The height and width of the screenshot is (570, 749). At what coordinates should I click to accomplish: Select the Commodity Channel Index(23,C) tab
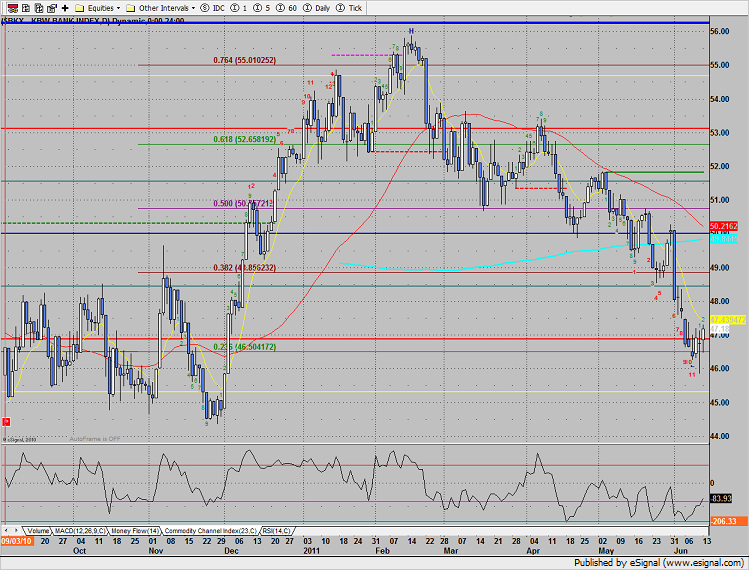point(211,531)
